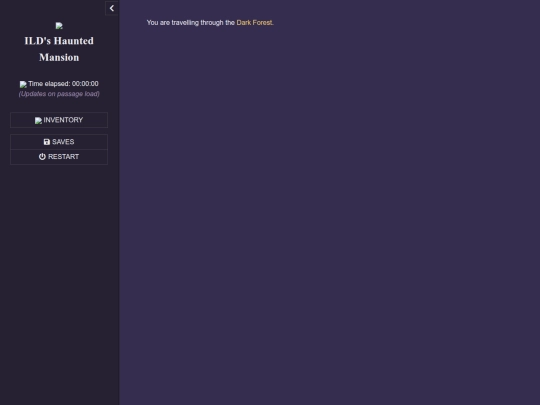Open the SAVES menu
540x405 pixels.
(59, 142)
